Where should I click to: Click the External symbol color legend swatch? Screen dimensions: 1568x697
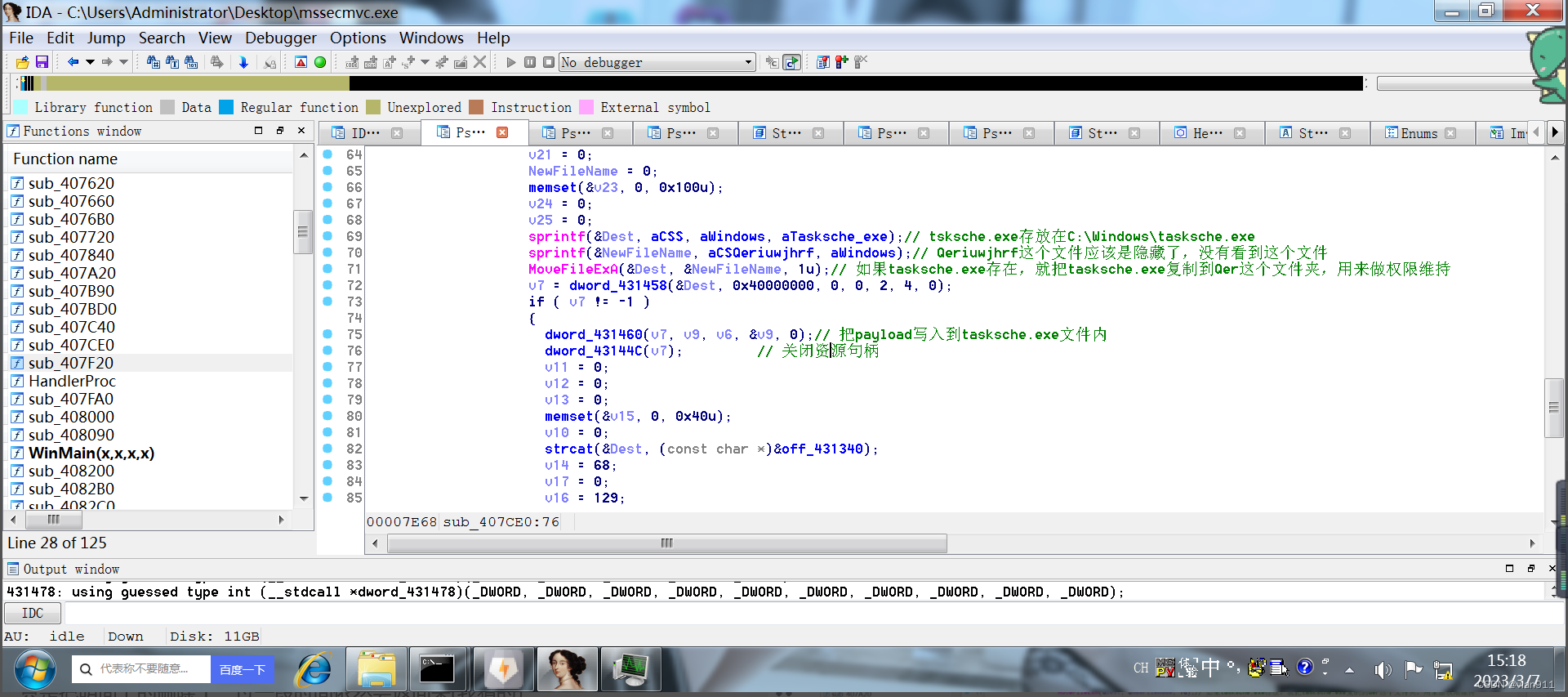[586, 107]
